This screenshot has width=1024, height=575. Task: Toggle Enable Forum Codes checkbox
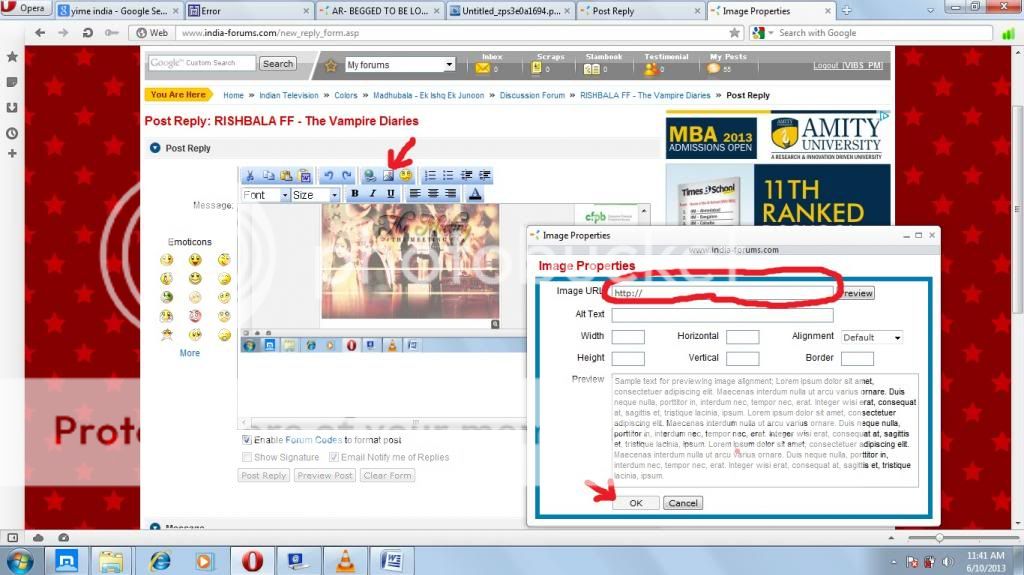pos(247,440)
